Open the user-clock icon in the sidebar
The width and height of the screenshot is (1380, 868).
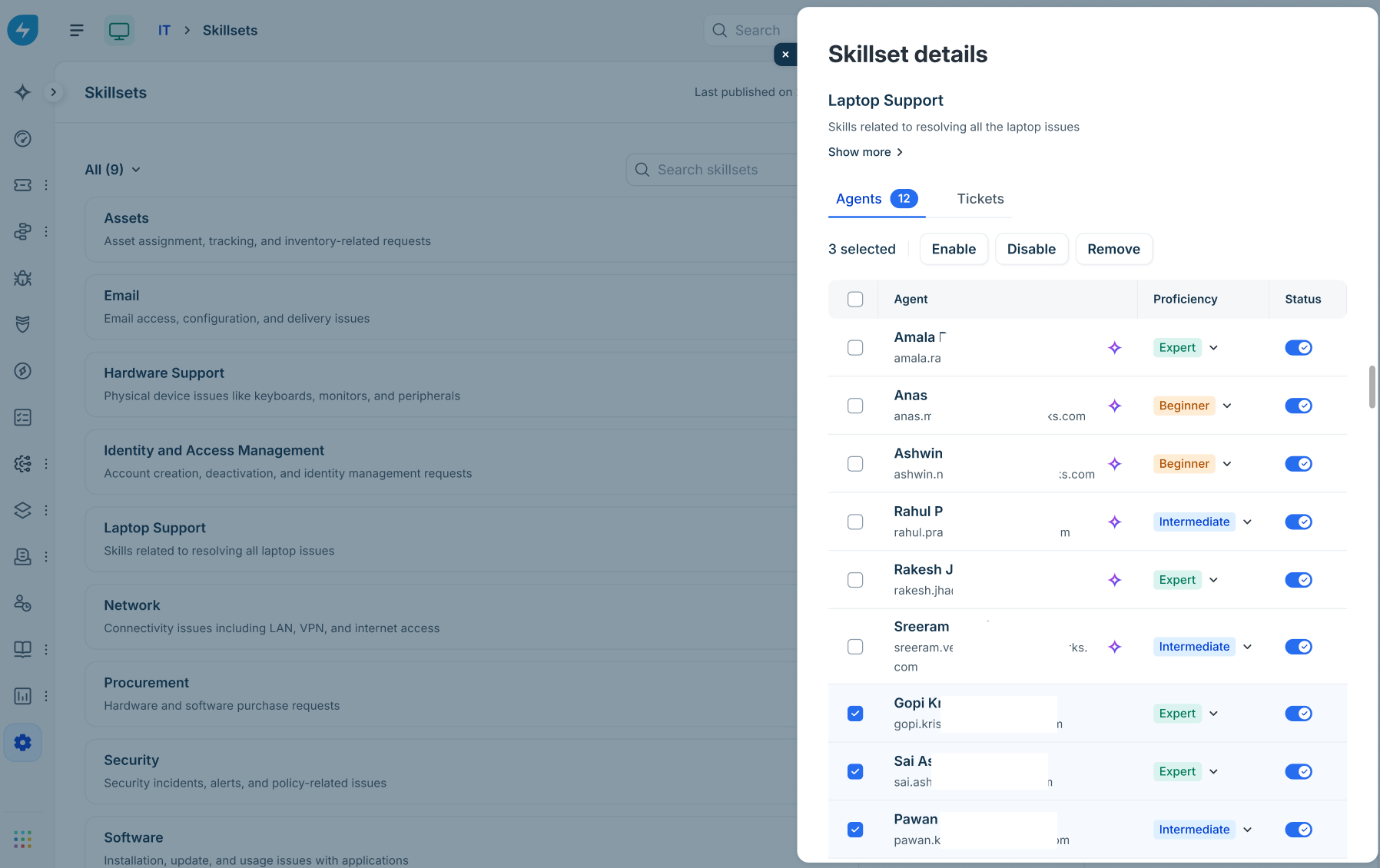pos(23,603)
